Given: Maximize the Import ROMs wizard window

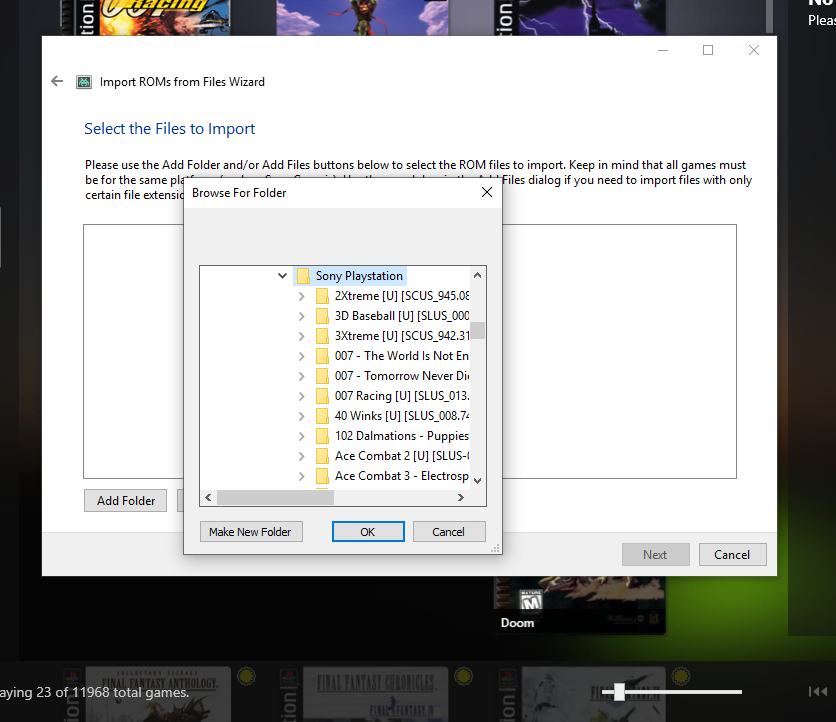Looking at the screenshot, I should [x=708, y=50].
